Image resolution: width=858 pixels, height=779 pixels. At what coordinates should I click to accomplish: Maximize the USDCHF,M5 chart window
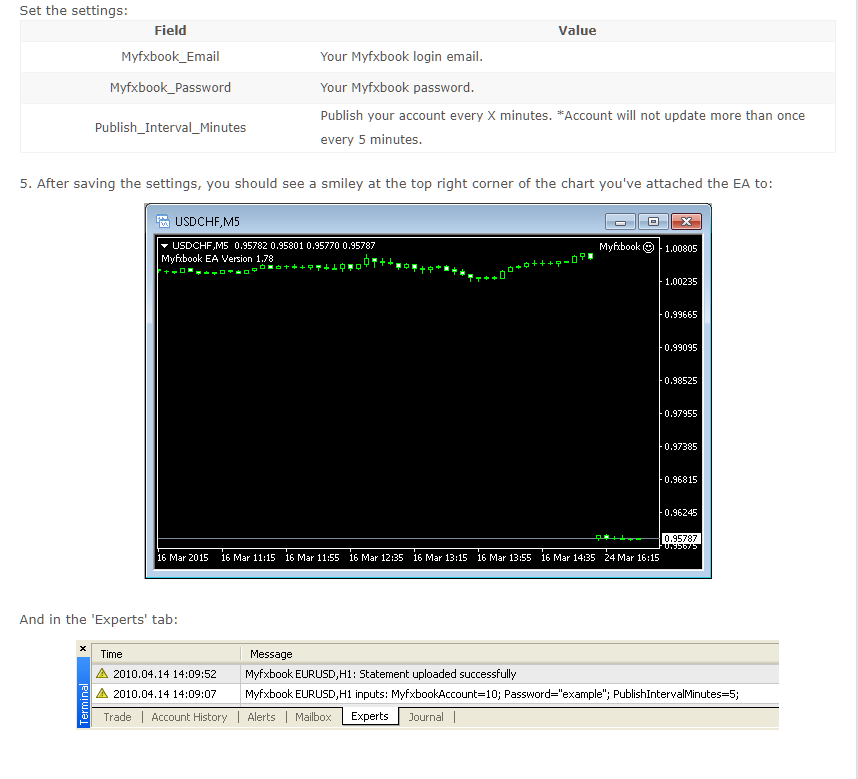tap(653, 222)
